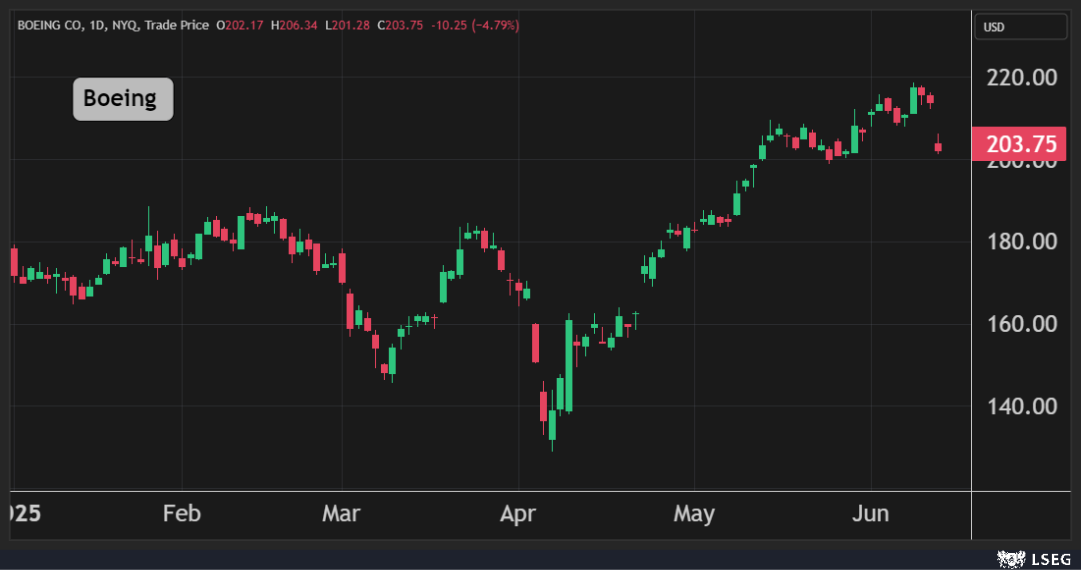1081x570 pixels.
Task: Click the 140.00 price axis label
Action: [1021, 406]
